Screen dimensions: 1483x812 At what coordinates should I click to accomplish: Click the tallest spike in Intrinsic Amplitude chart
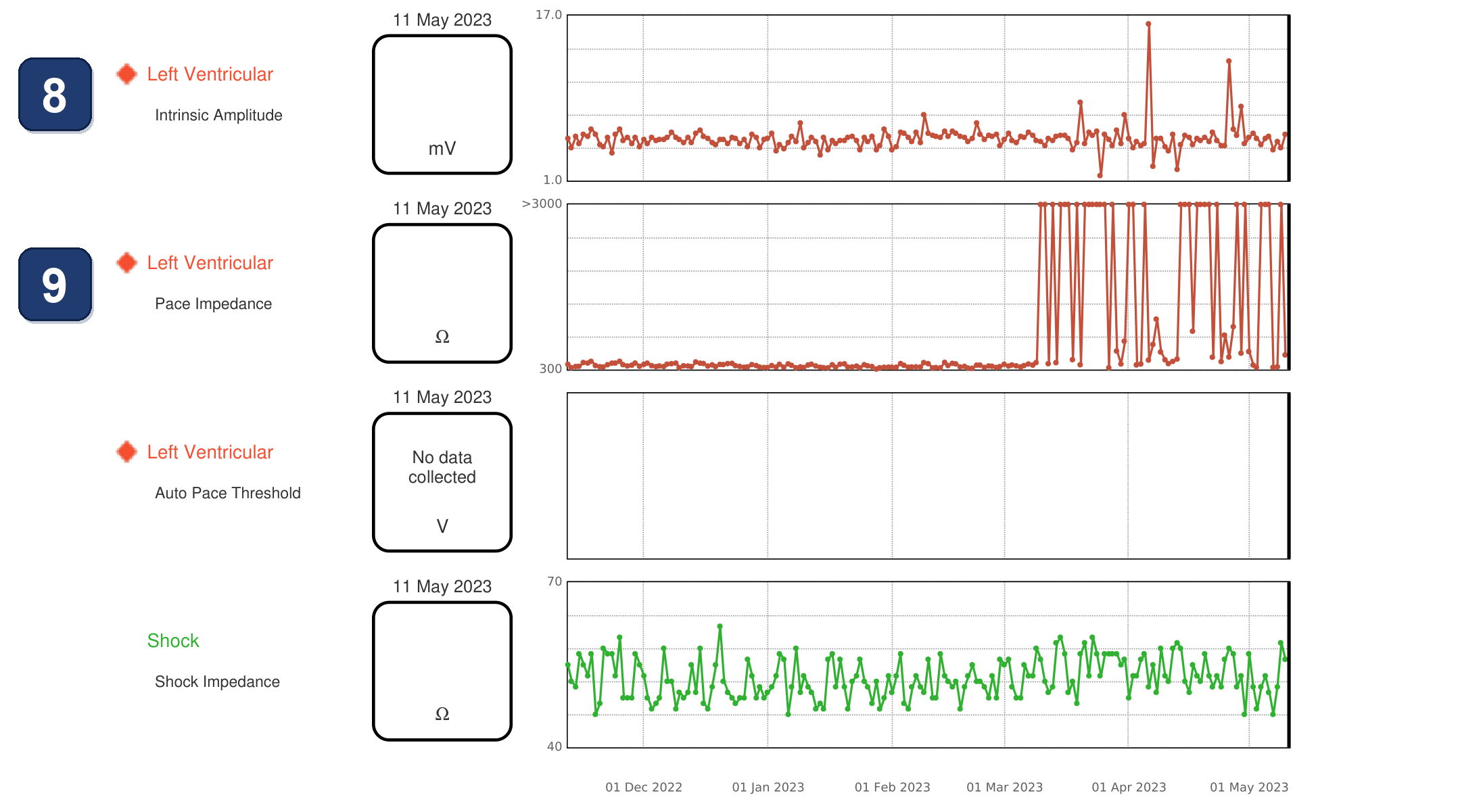[x=1148, y=24]
